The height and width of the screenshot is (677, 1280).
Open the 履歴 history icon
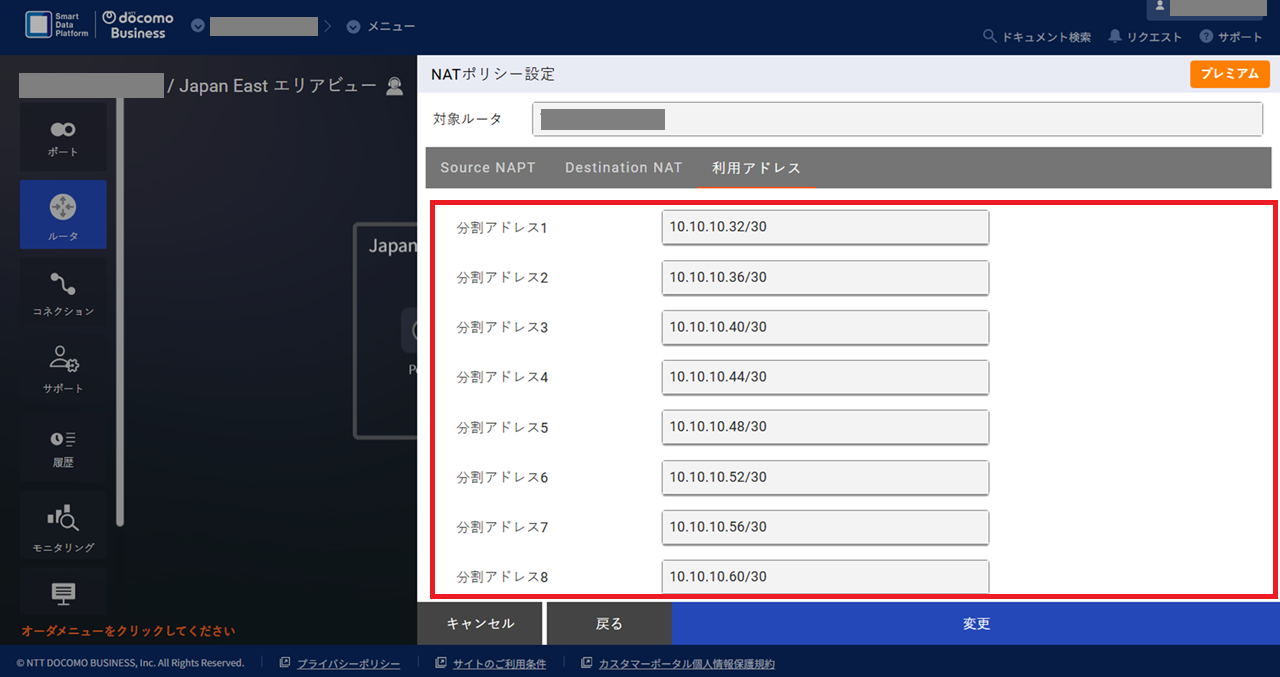[63, 446]
